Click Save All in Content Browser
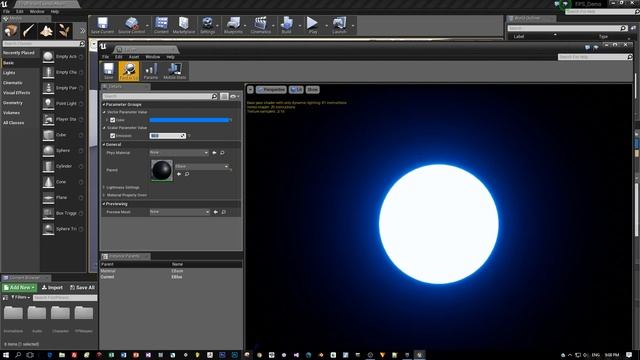 (82, 288)
